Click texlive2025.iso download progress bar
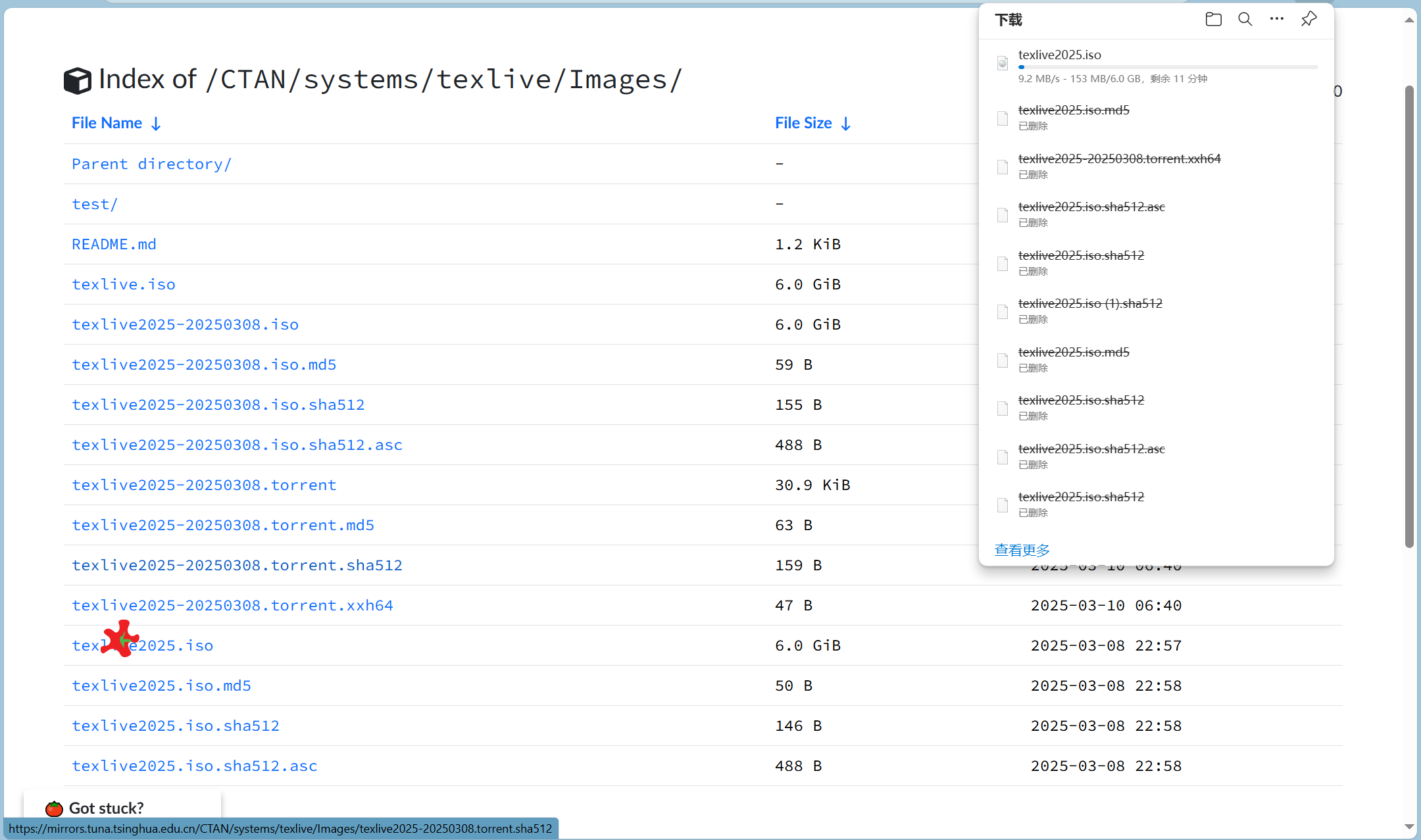This screenshot has width=1421, height=840. pos(1168,67)
